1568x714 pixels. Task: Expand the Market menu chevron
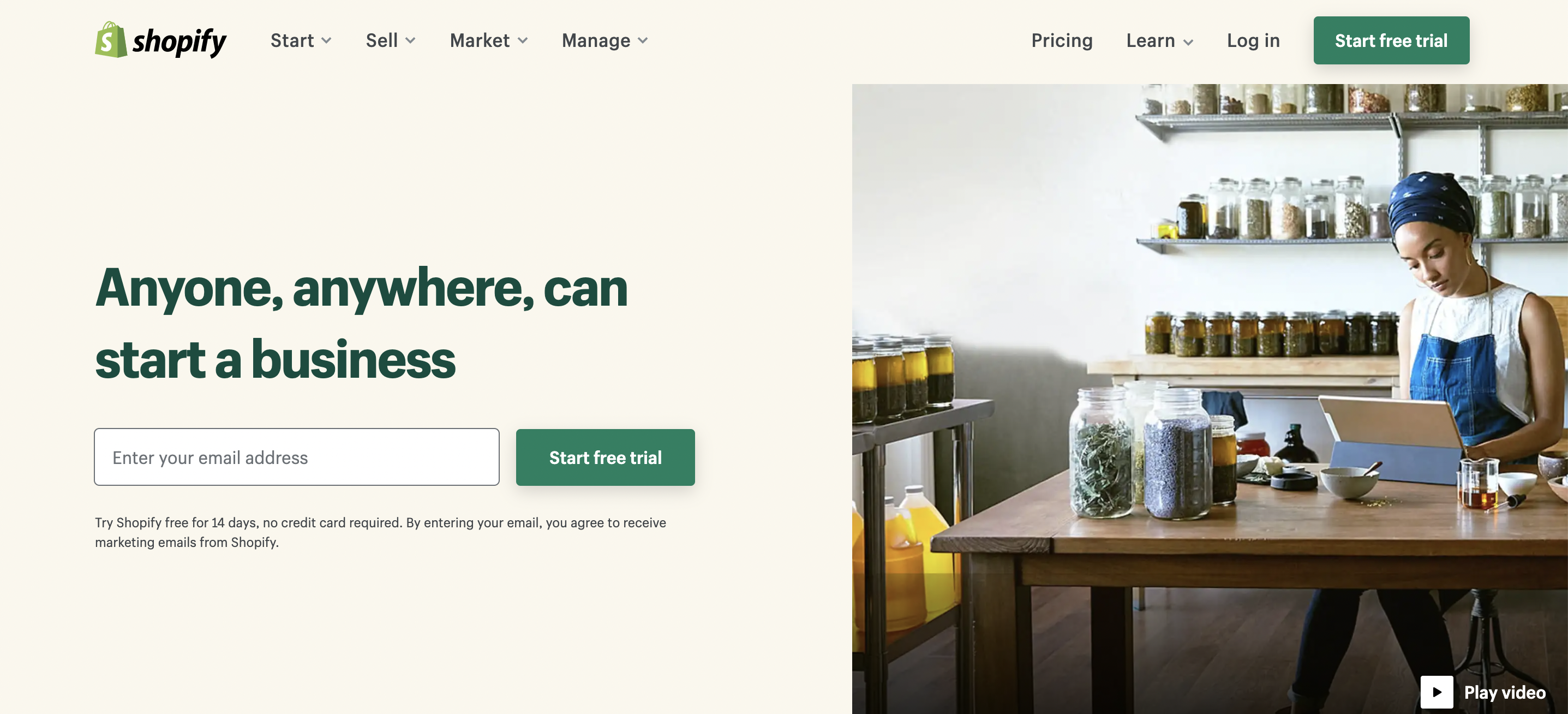click(522, 41)
